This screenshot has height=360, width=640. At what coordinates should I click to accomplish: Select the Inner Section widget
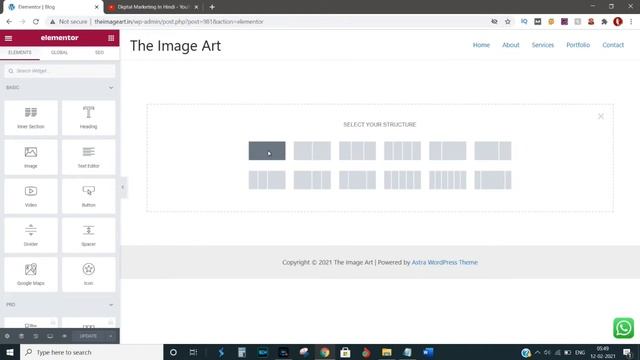tap(31, 118)
